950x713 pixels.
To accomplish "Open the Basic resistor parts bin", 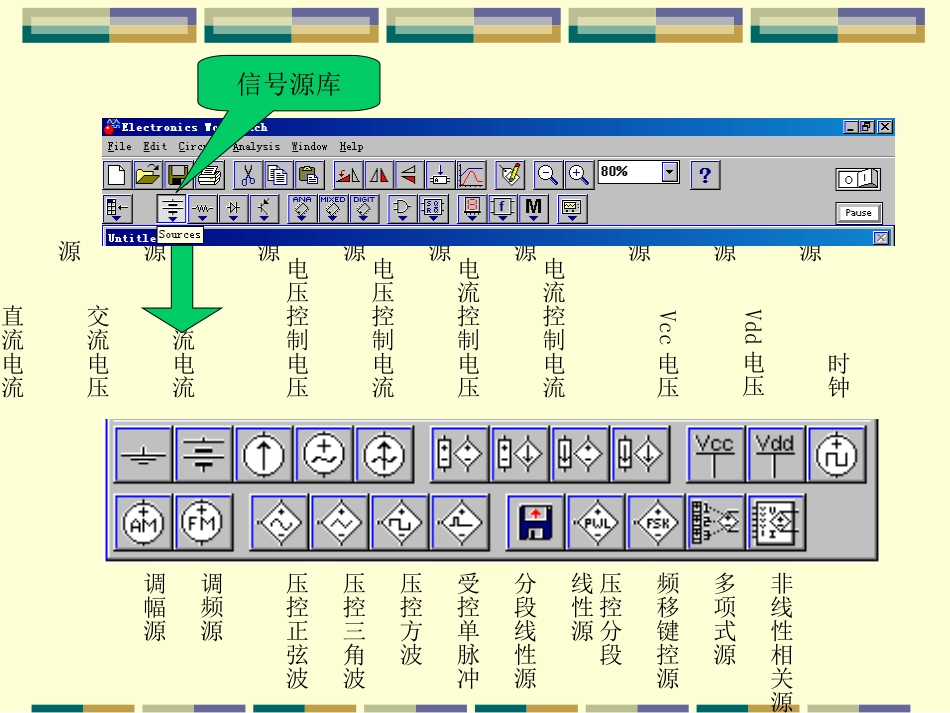I will pos(202,208).
